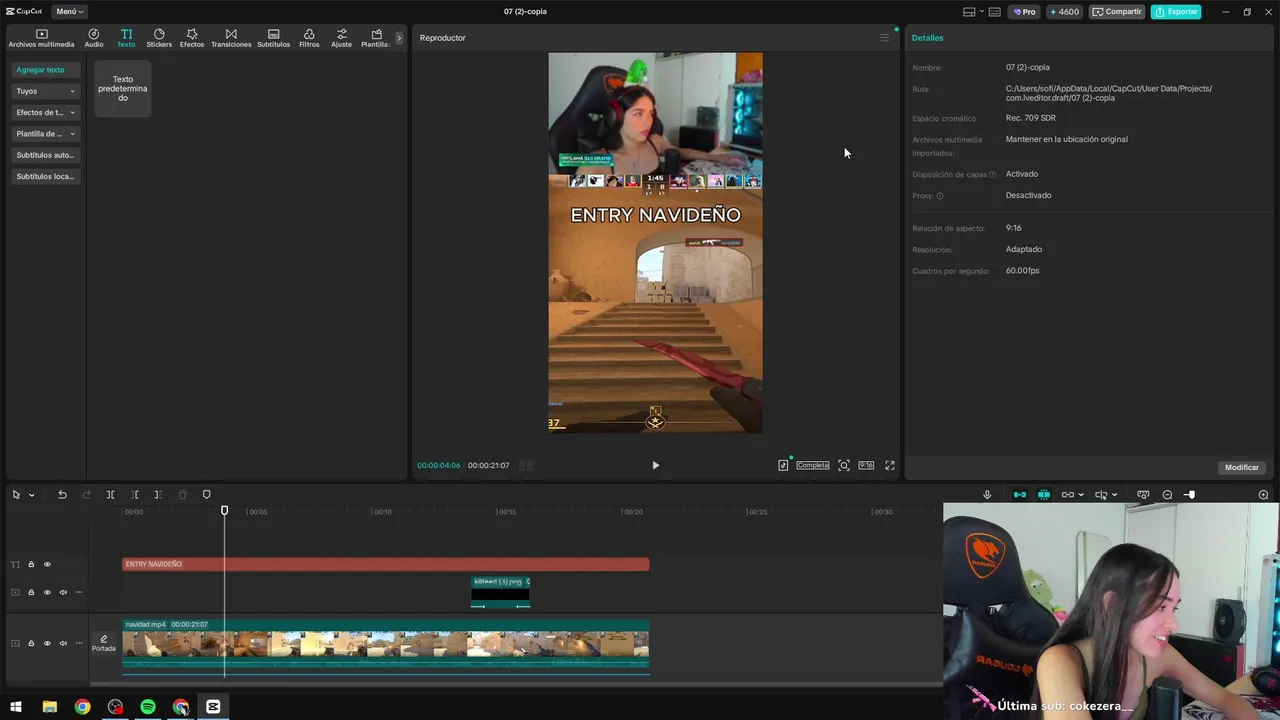
Task: Open the 9:16 aspect ratio selector
Action: [866, 465]
